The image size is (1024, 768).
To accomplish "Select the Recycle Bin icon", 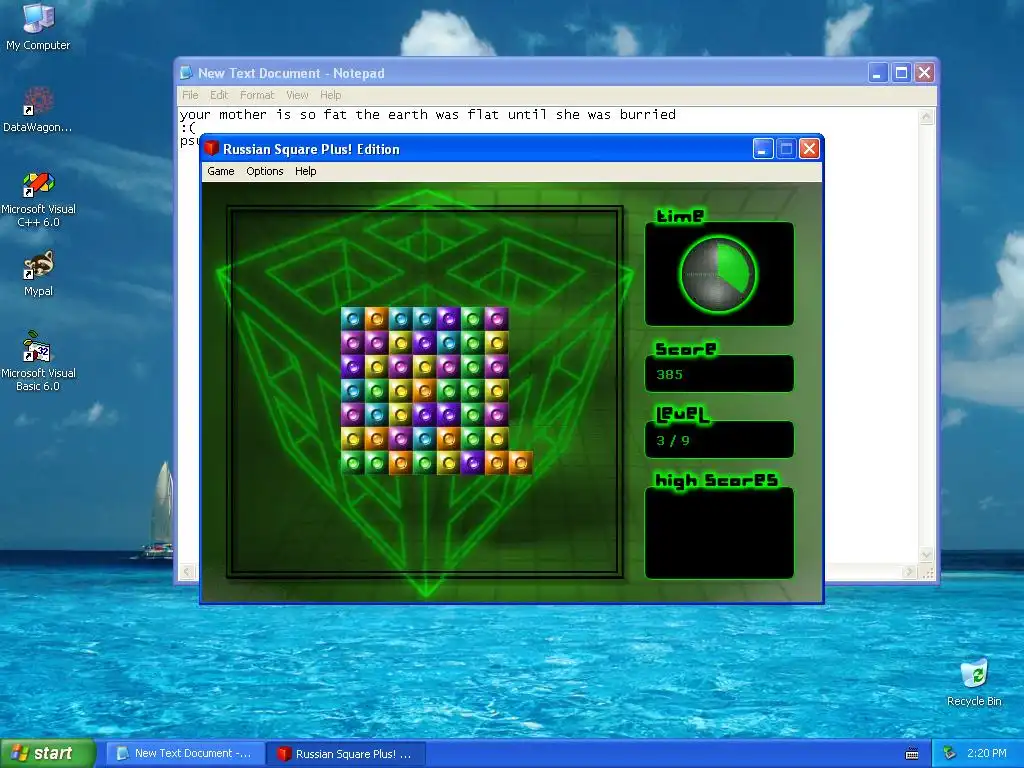I will [x=974, y=683].
